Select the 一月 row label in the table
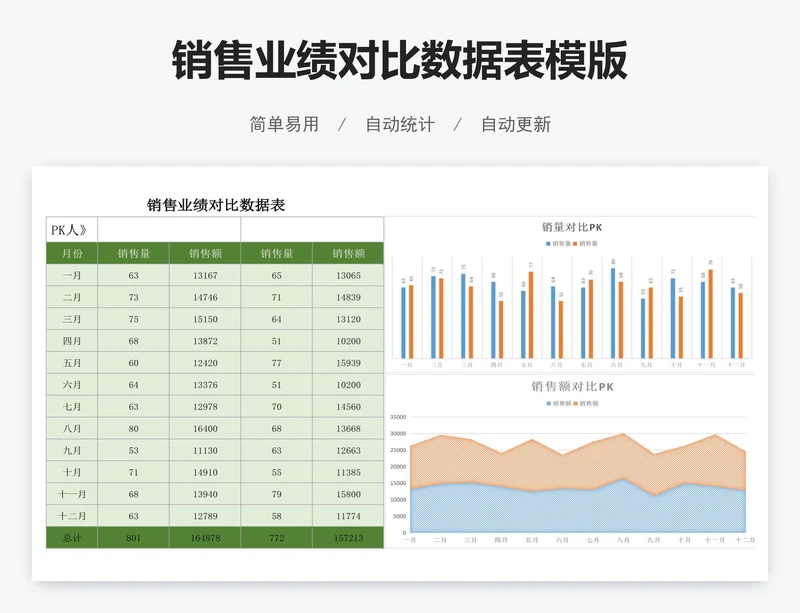800x613 pixels. [72, 276]
